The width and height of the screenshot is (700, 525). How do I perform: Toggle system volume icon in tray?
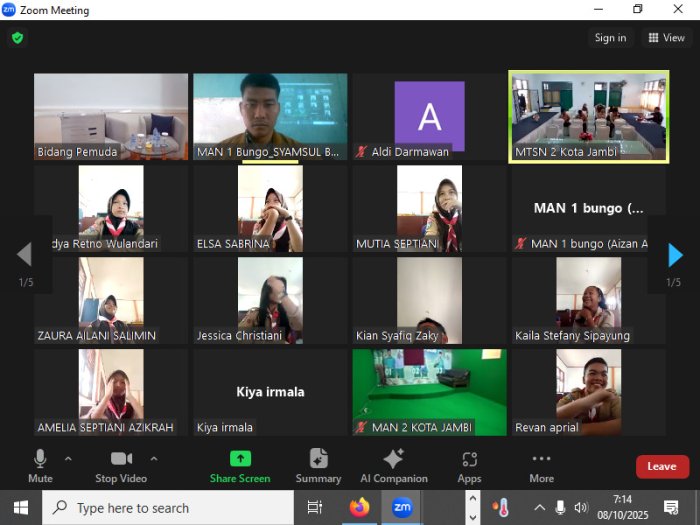click(581, 508)
